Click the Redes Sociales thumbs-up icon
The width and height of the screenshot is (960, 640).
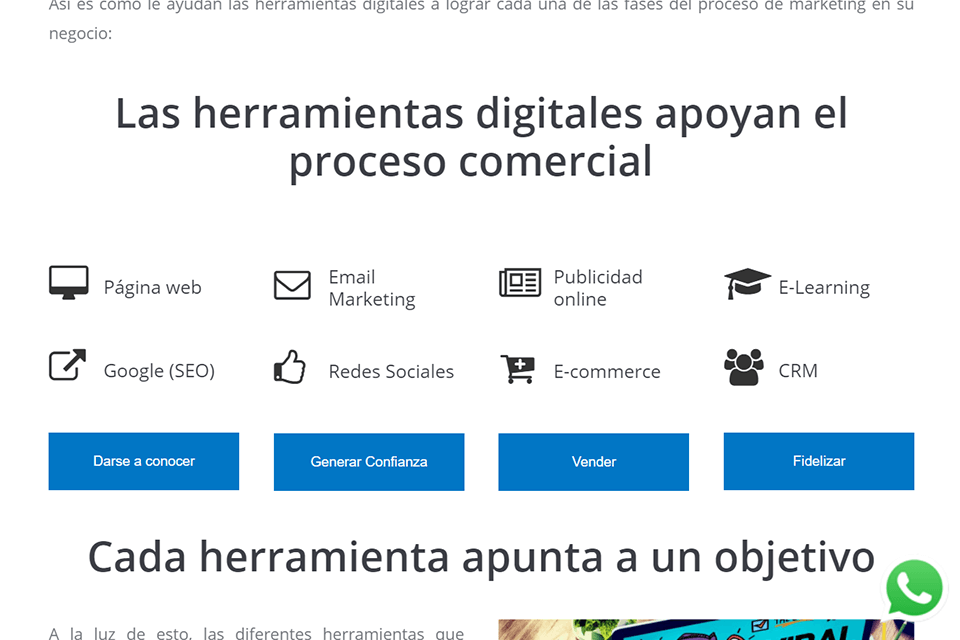(289, 367)
